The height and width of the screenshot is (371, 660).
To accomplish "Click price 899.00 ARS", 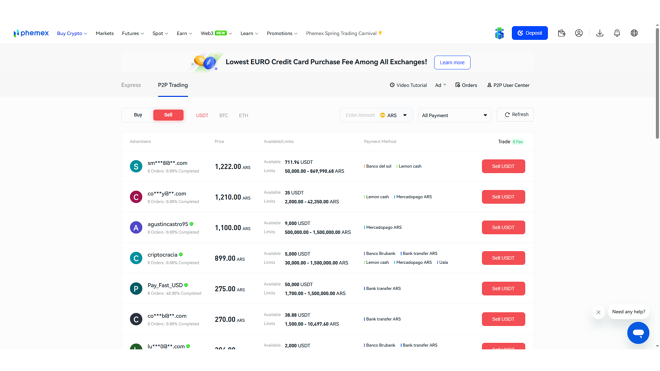I will tap(229, 258).
